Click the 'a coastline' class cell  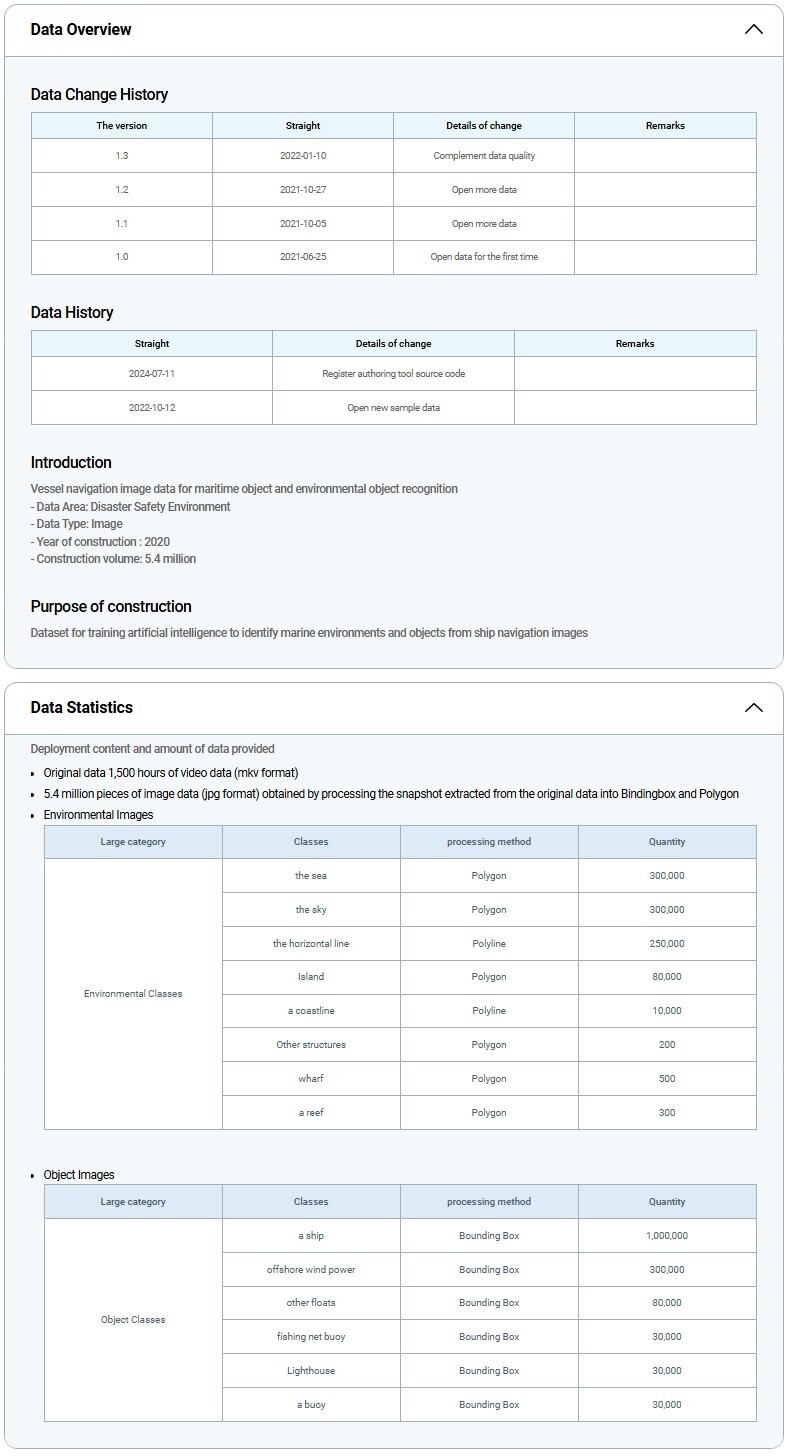311,1011
